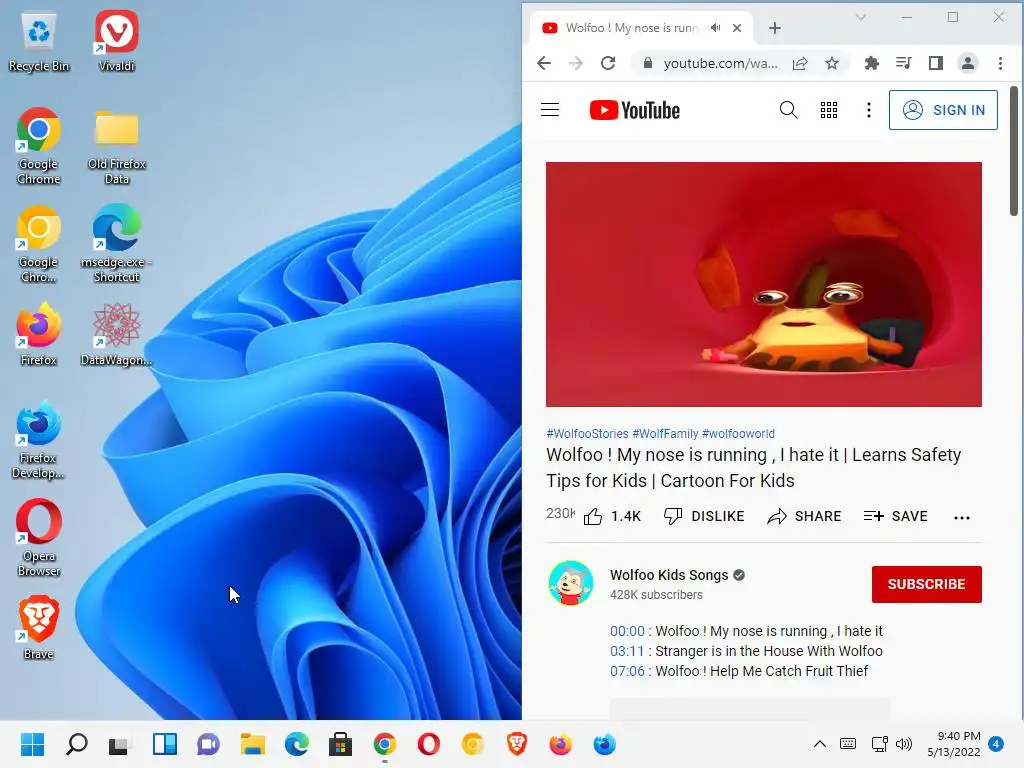Click the #WolfooStories hashtag
The image size is (1024, 768).
[587, 434]
